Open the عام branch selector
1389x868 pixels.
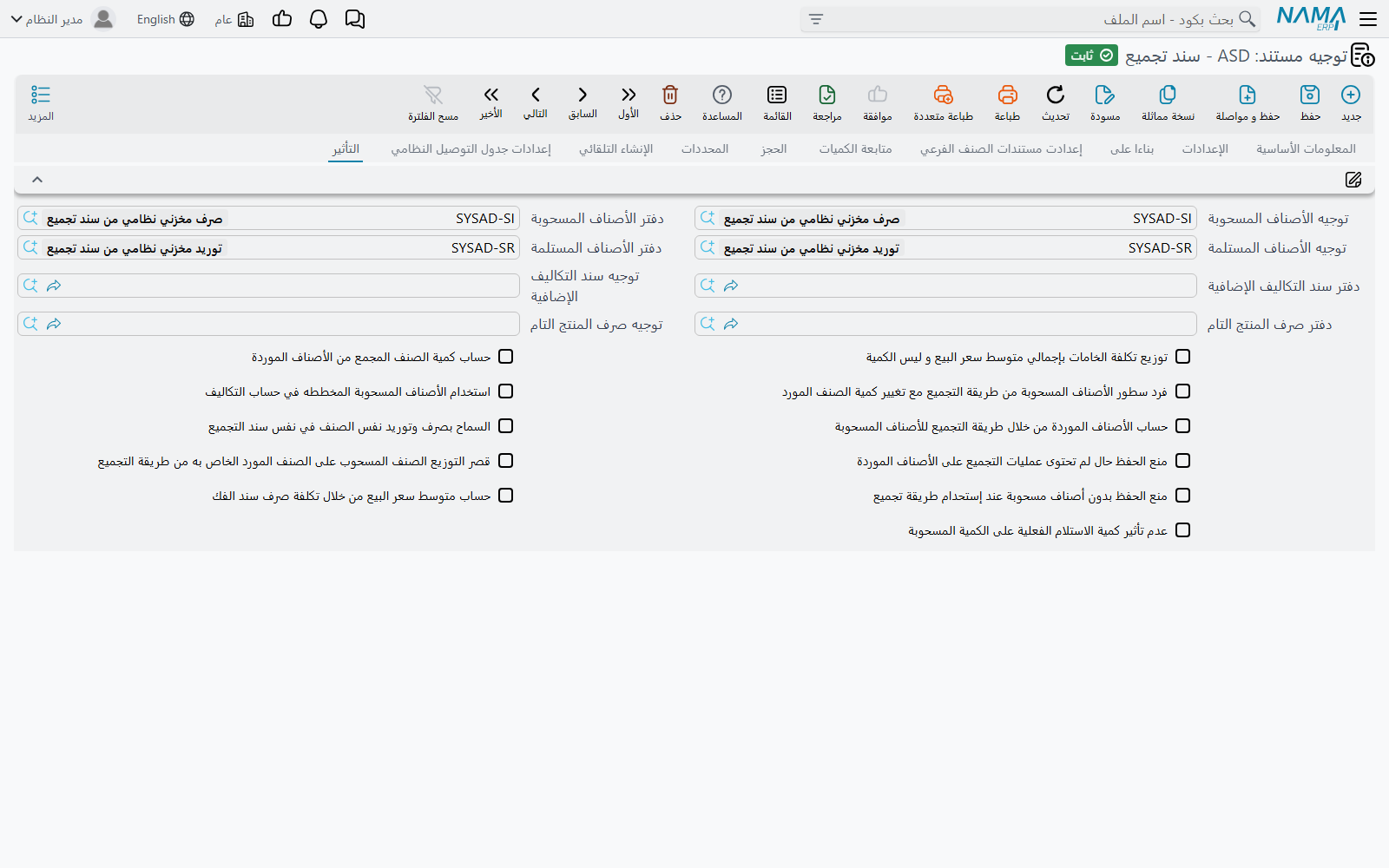coord(234,19)
